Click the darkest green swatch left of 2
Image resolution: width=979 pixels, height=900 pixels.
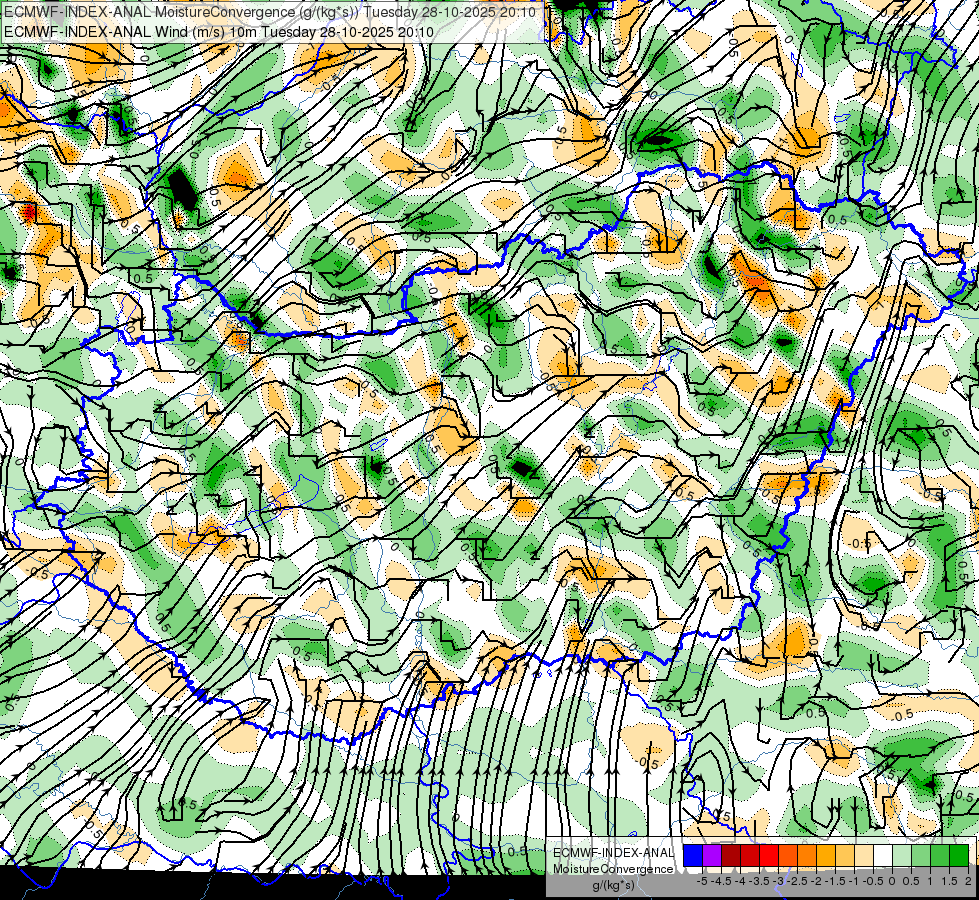point(959,856)
